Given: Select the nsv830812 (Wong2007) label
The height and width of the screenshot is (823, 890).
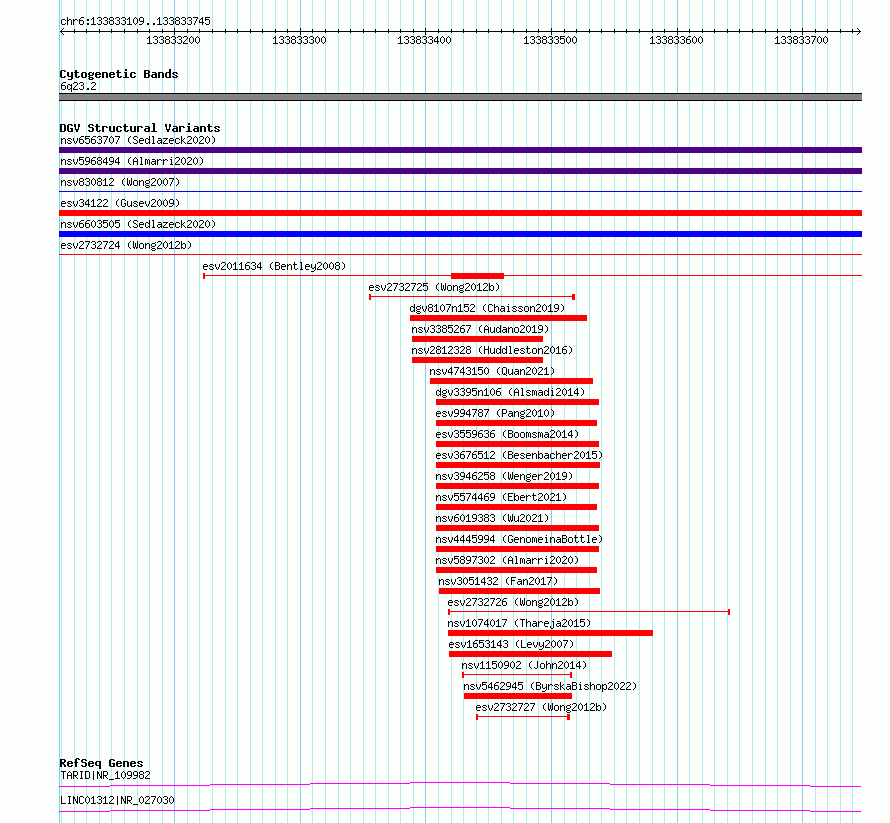Looking at the screenshot, I should (x=120, y=182).
